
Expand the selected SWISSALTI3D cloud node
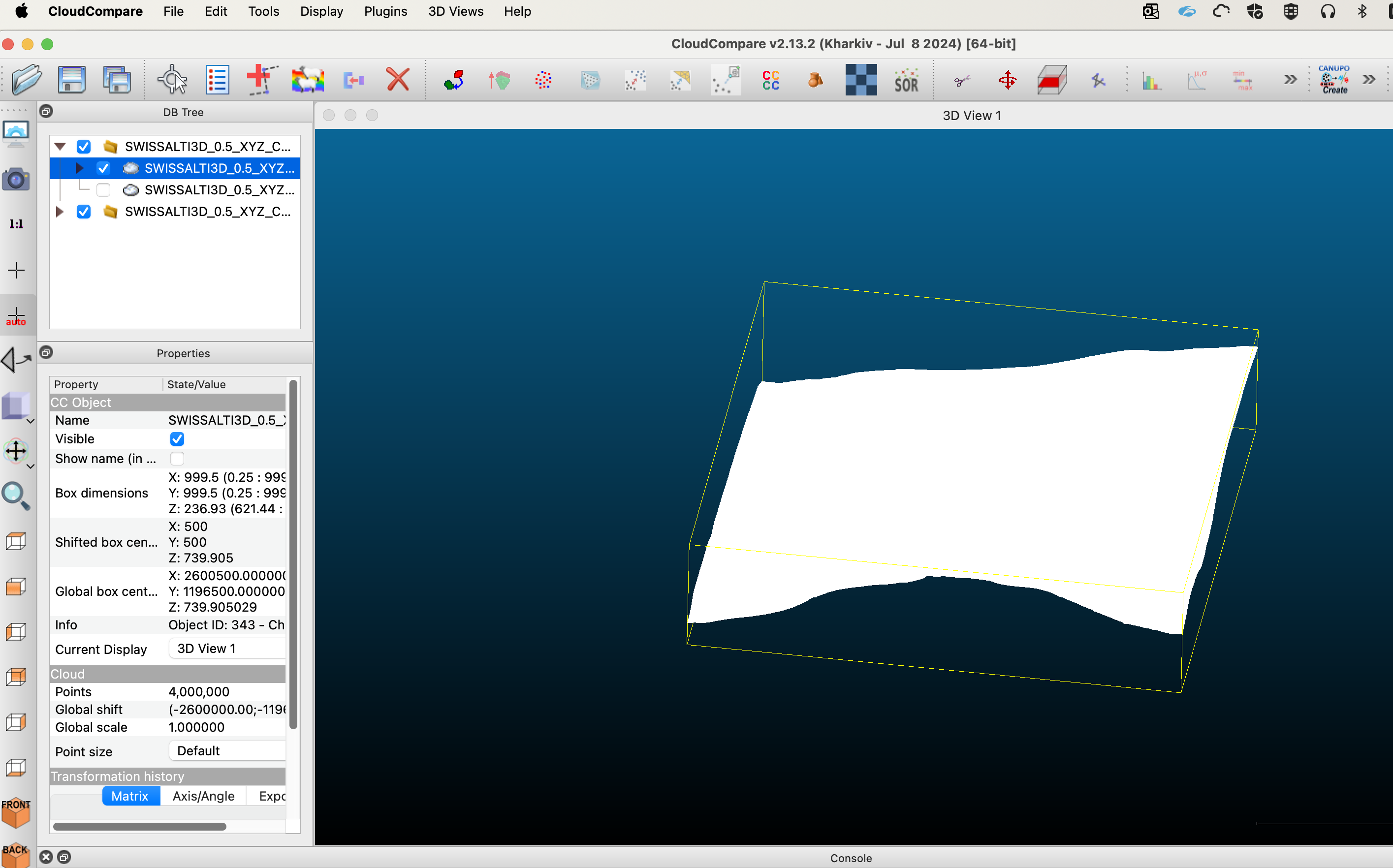click(x=79, y=168)
